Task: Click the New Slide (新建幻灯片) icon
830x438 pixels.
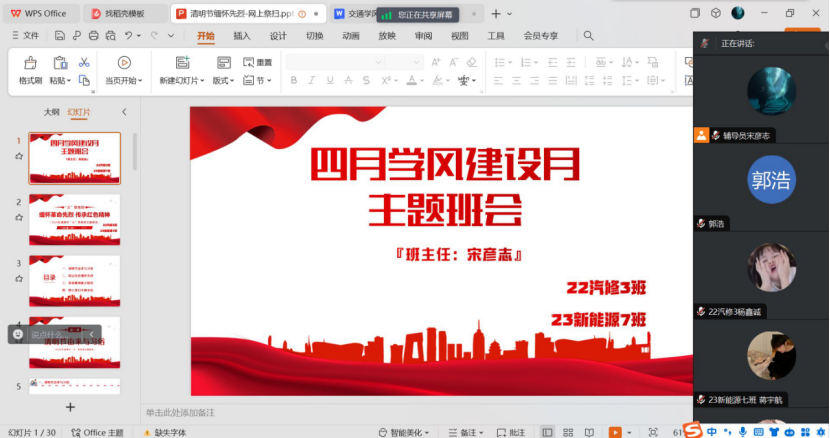Action: pyautogui.click(x=182, y=63)
